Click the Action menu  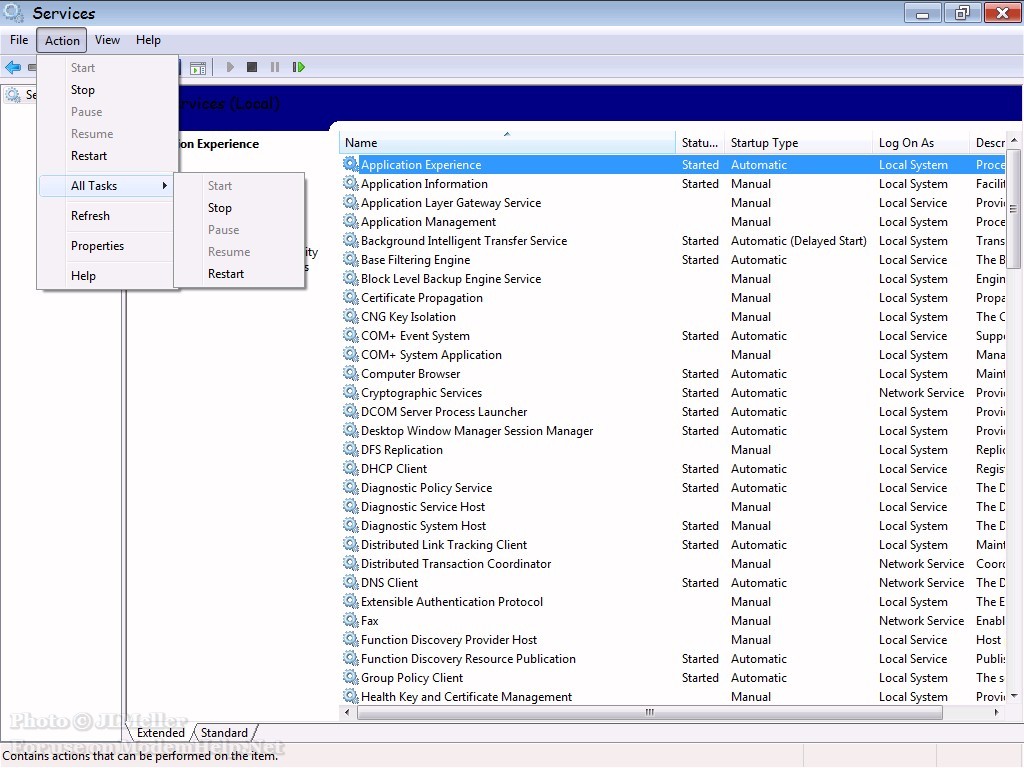coord(62,40)
